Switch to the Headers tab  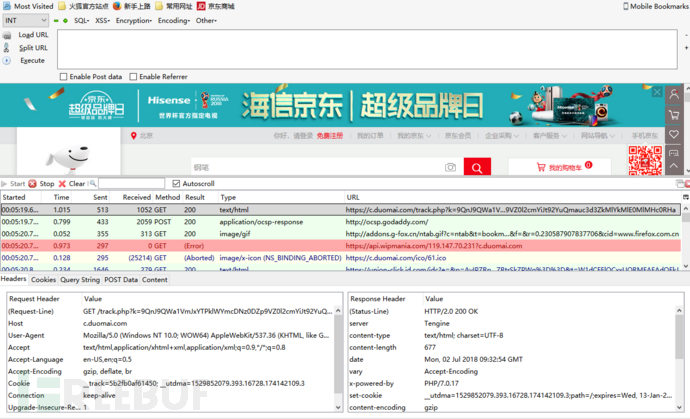[14, 279]
